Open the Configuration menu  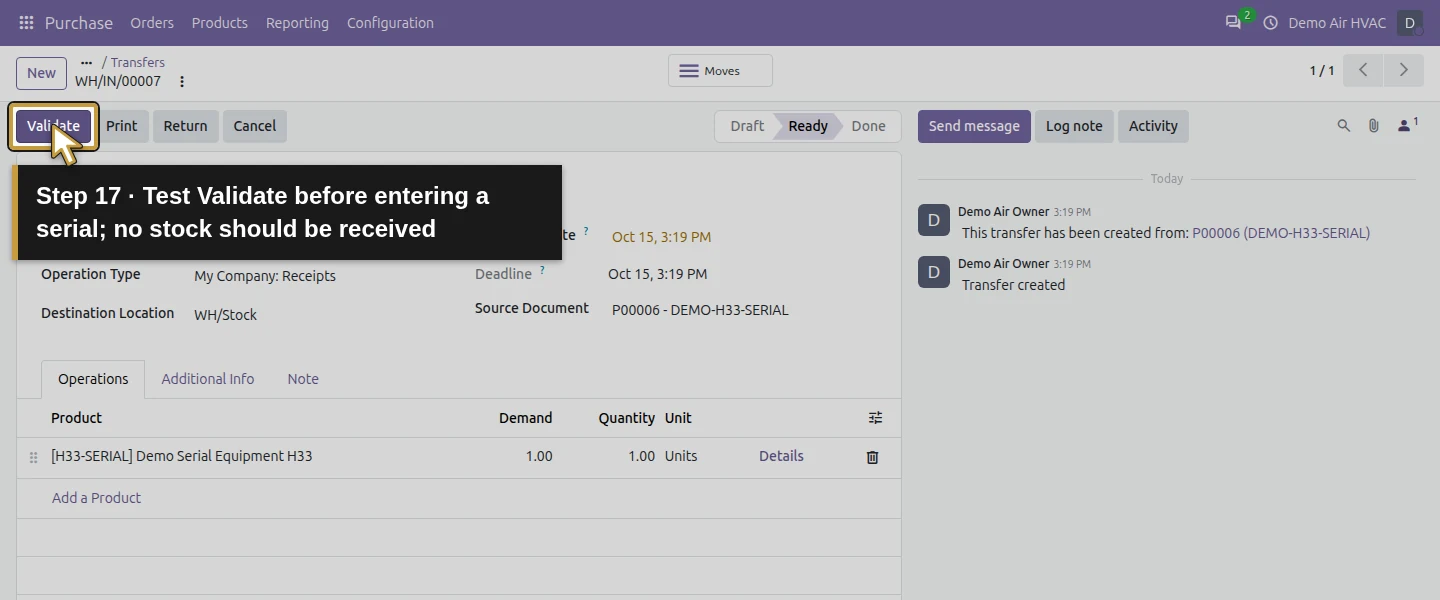pyautogui.click(x=390, y=22)
